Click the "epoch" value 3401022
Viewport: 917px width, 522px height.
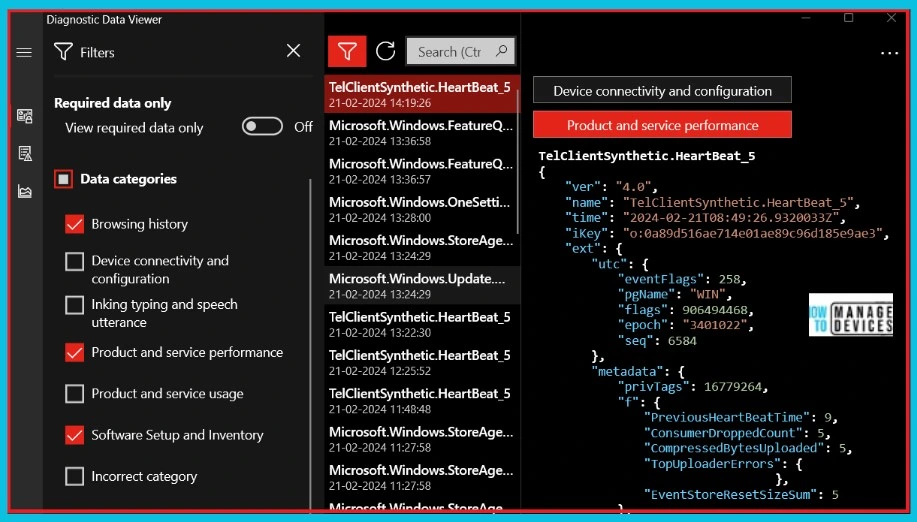714,325
